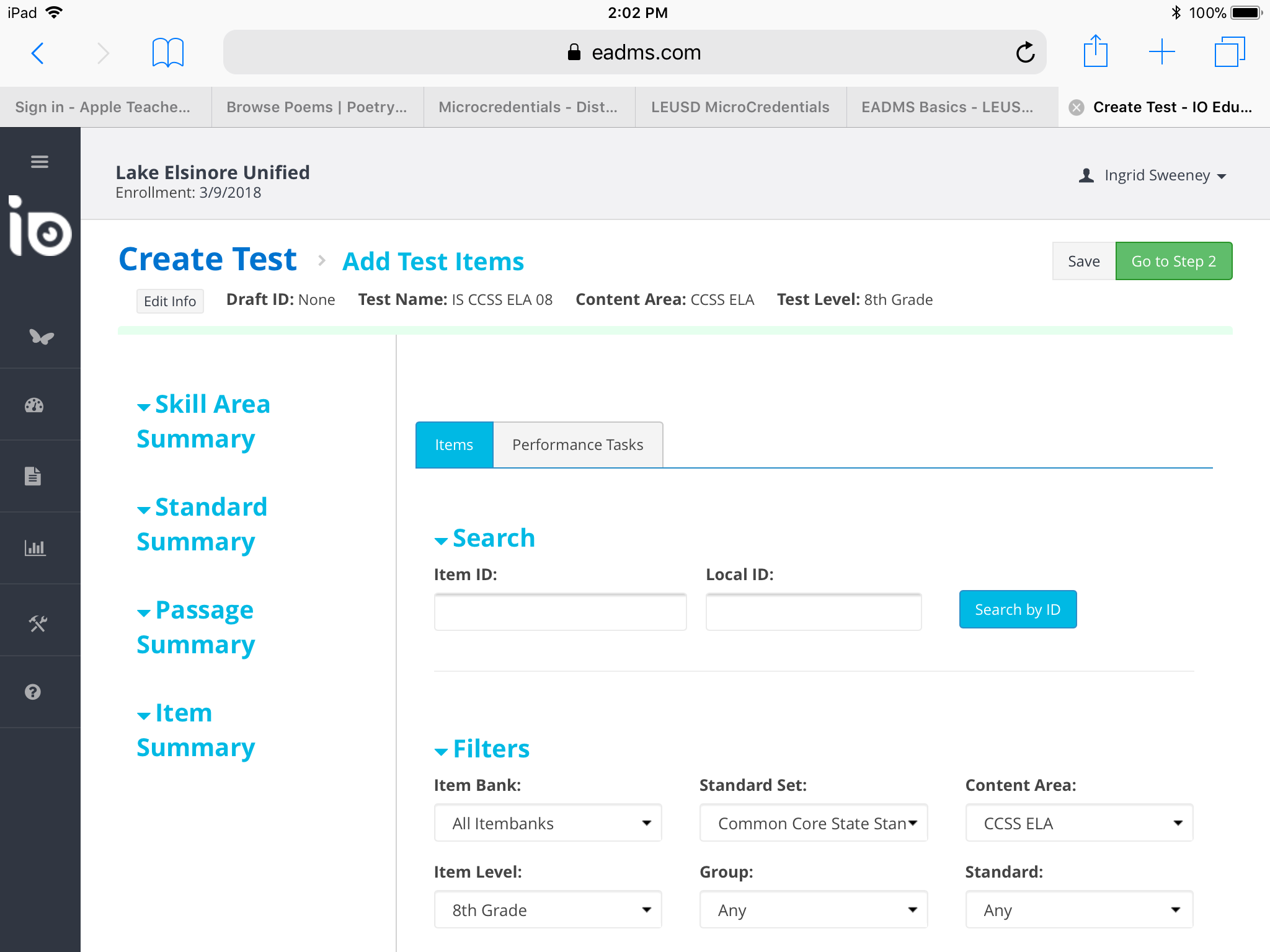
Task: Click the tools hammer-wrench icon
Action: [x=38, y=623]
